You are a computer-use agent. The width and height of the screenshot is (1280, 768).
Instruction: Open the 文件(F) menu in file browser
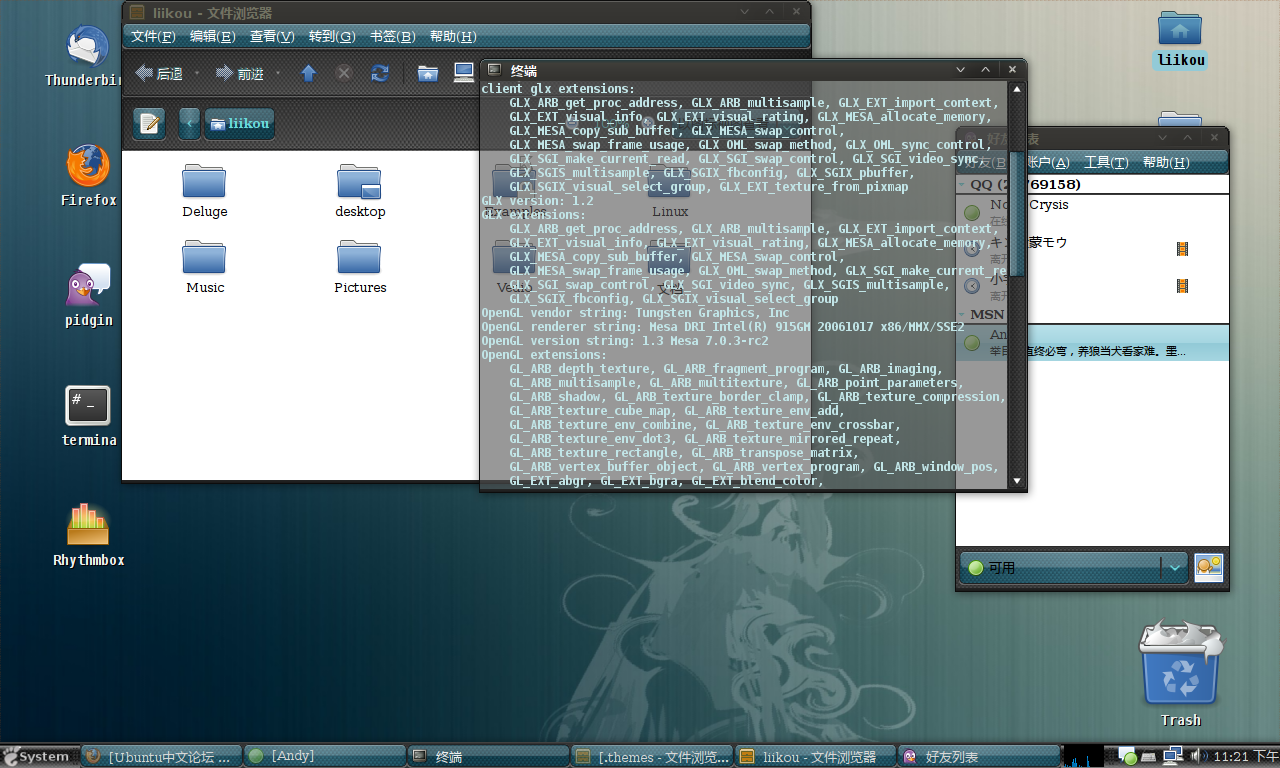pyautogui.click(x=153, y=36)
